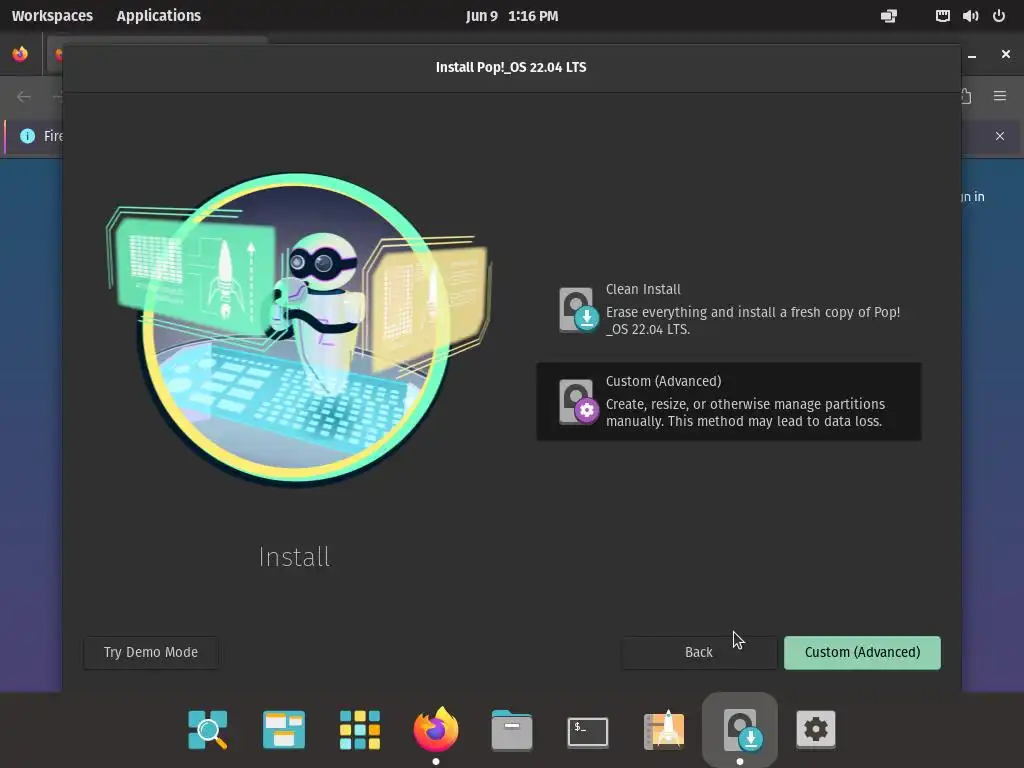Open the Firefox hamburger menu

1000,96
